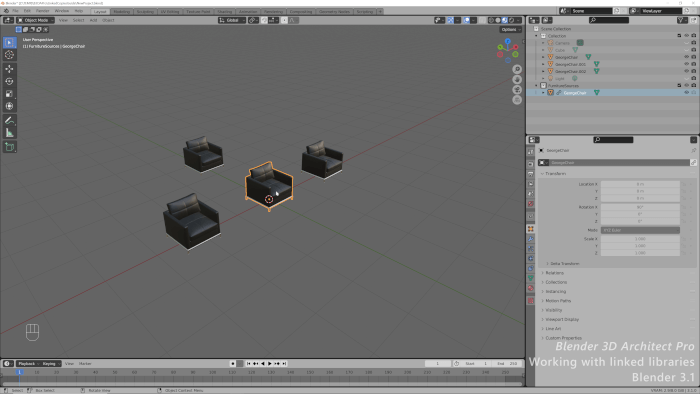Click the blue Z axis on navigation gizmo
This screenshot has height=394, width=700.
508,41
